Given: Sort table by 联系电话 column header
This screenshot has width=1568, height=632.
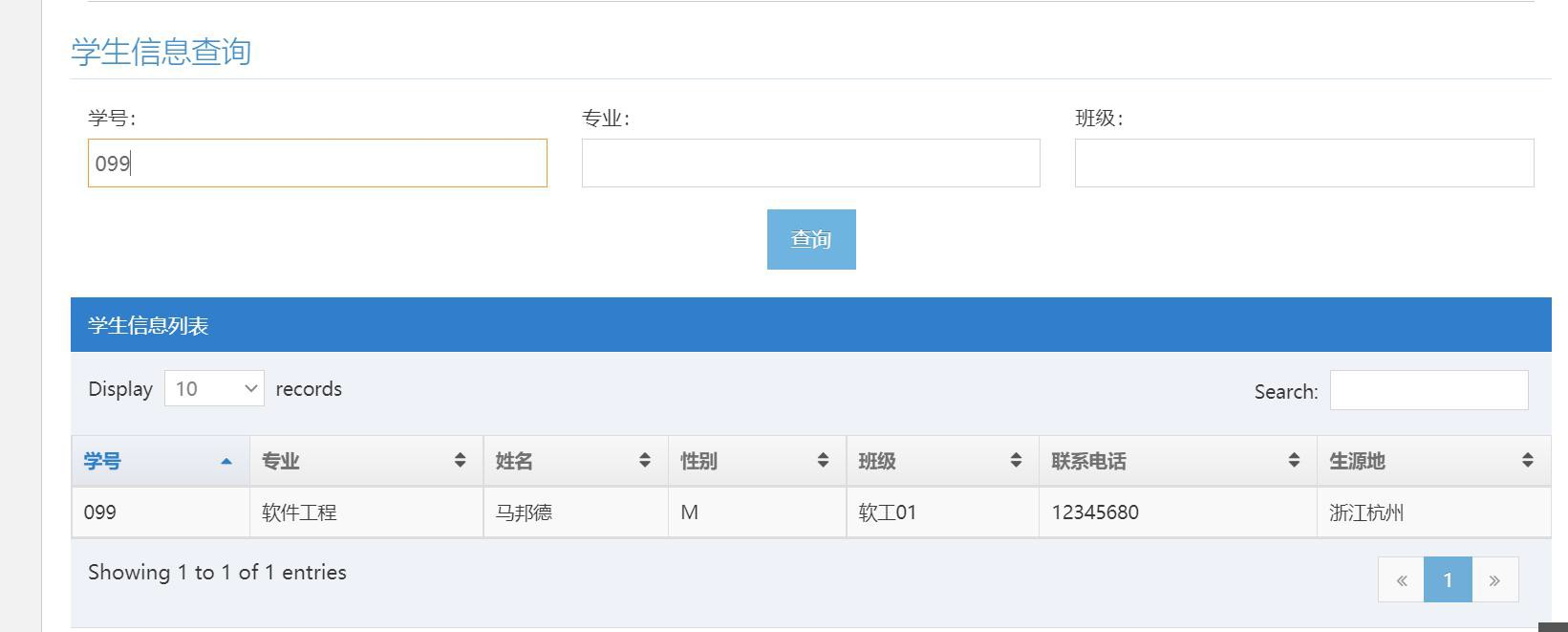Looking at the screenshot, I should click(x=1178, y=461).
